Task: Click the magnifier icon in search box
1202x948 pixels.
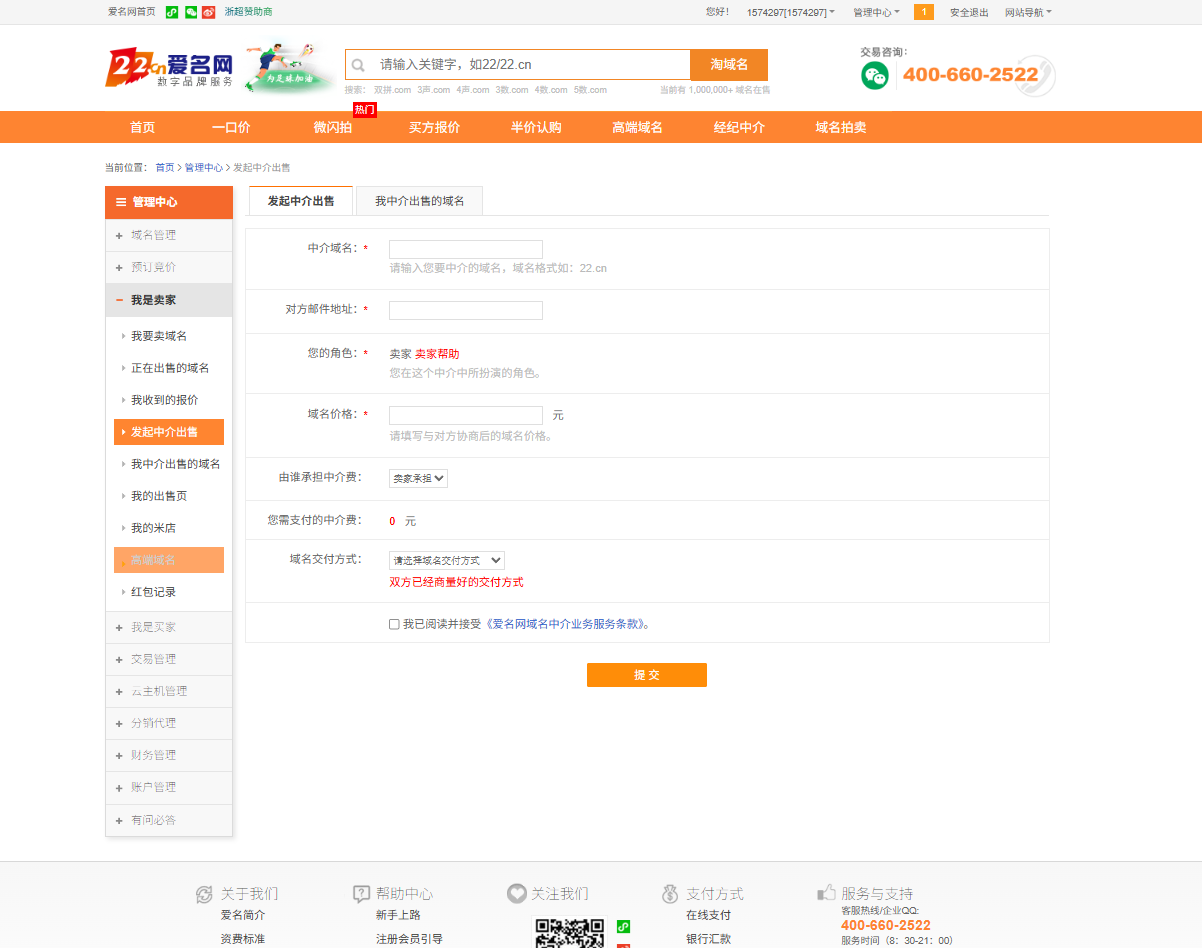Action: coord(358,65)
